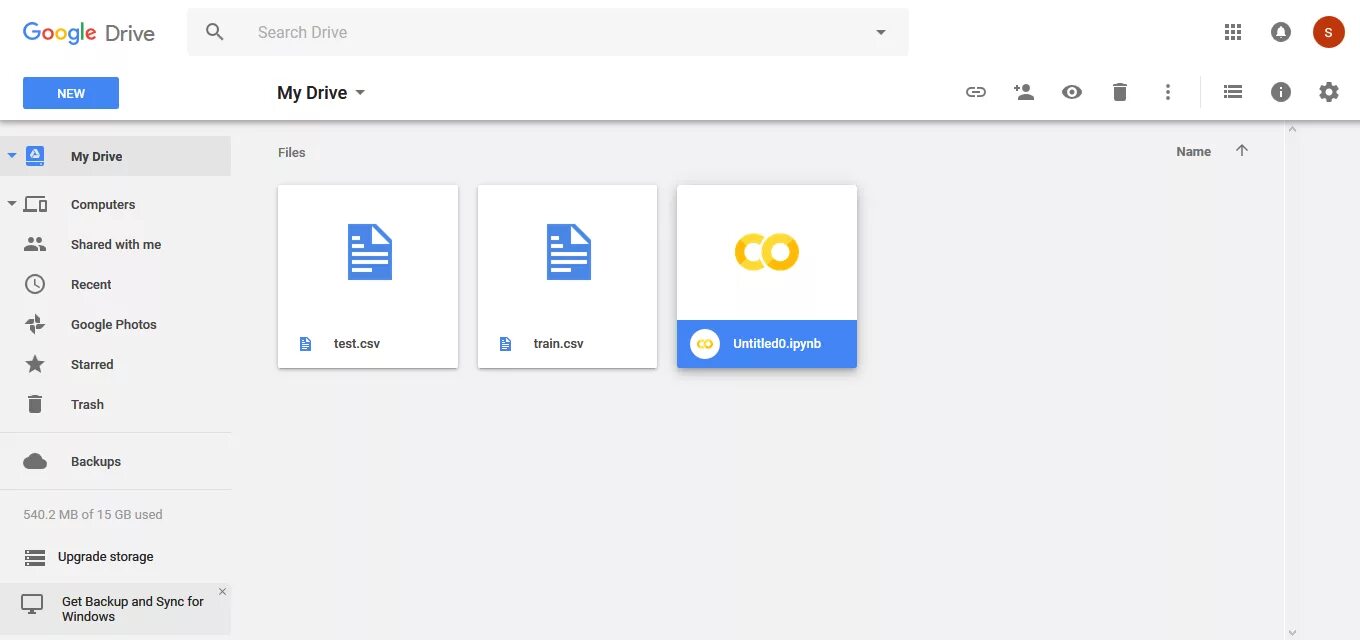
Task: Click the Shared with me people icon
Action: coord(35,244)
